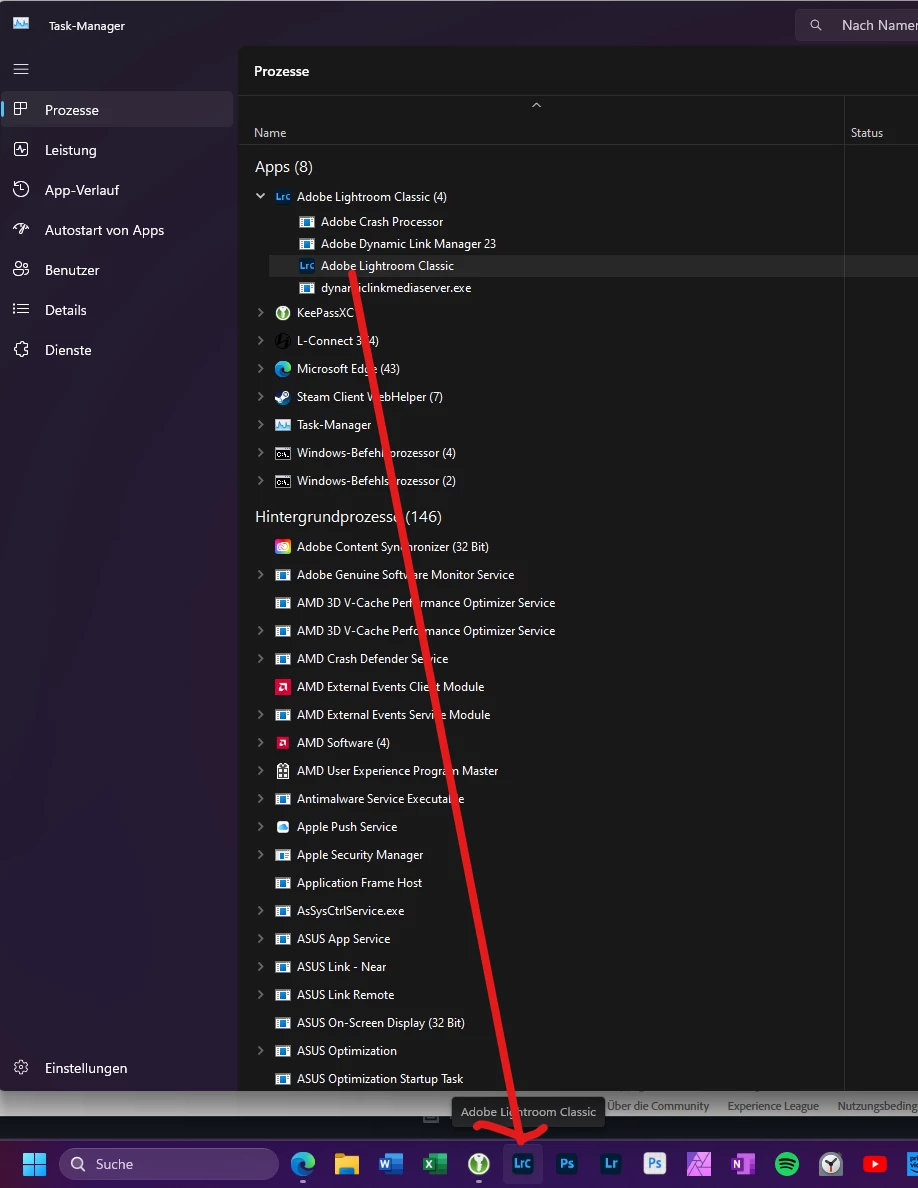The height and width of the screenshot is (1188, 918).
Task: Select Antimalware Service Executable row
Action: 380,799
